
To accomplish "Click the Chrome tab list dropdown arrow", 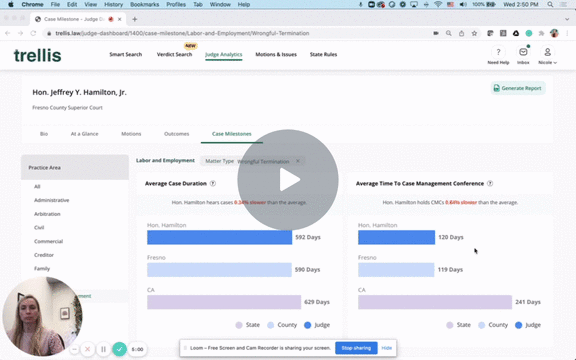I will pos(567,19).
